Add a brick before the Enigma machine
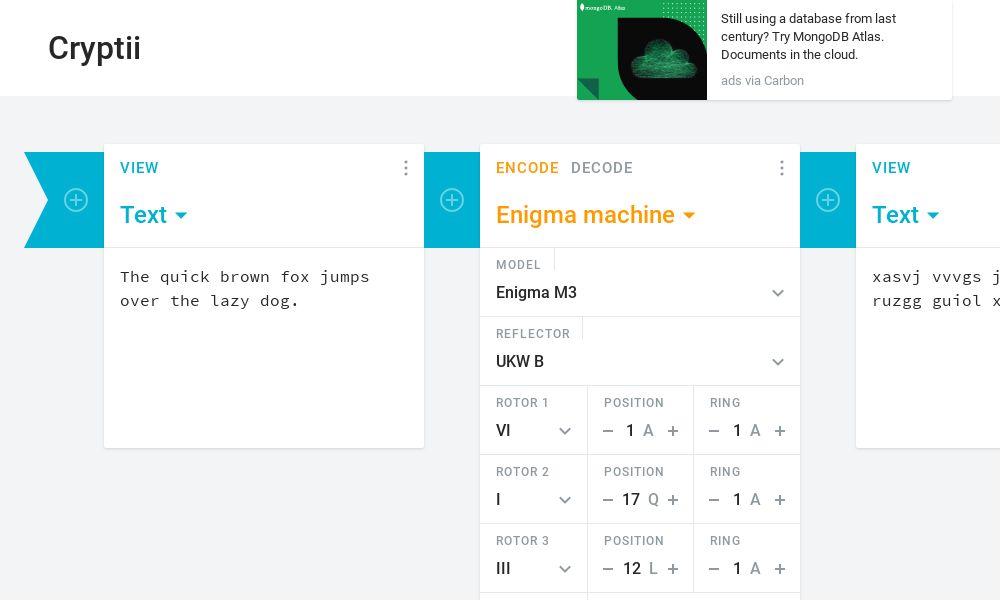1000x600 pixels. (x=452, y=200)
